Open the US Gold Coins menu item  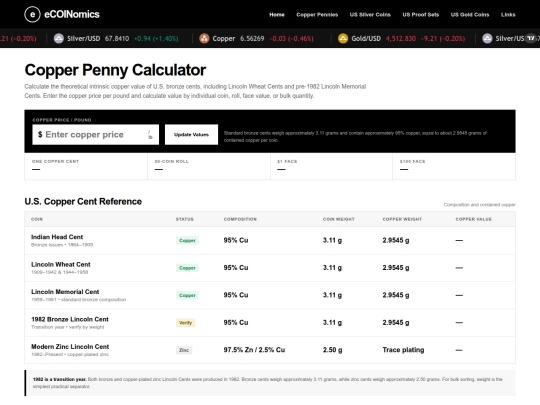click(x=470, y=15)
